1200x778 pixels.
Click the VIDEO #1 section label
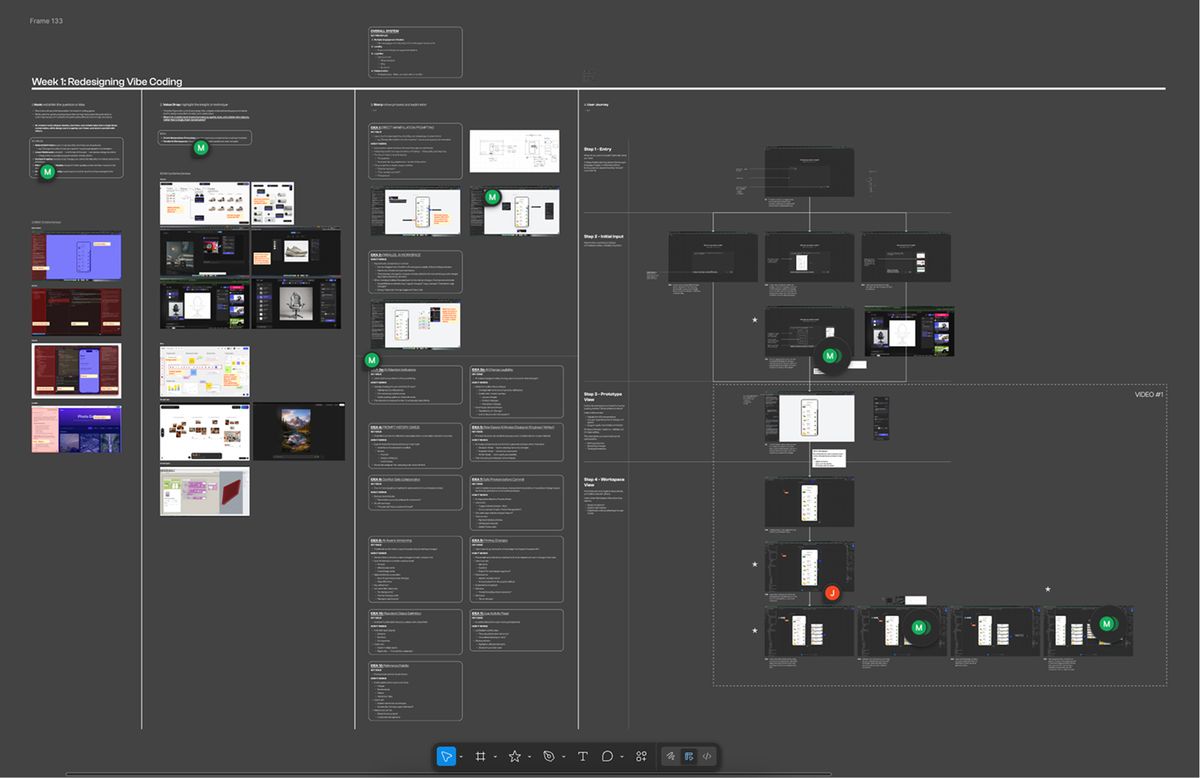click(1148, 394)
